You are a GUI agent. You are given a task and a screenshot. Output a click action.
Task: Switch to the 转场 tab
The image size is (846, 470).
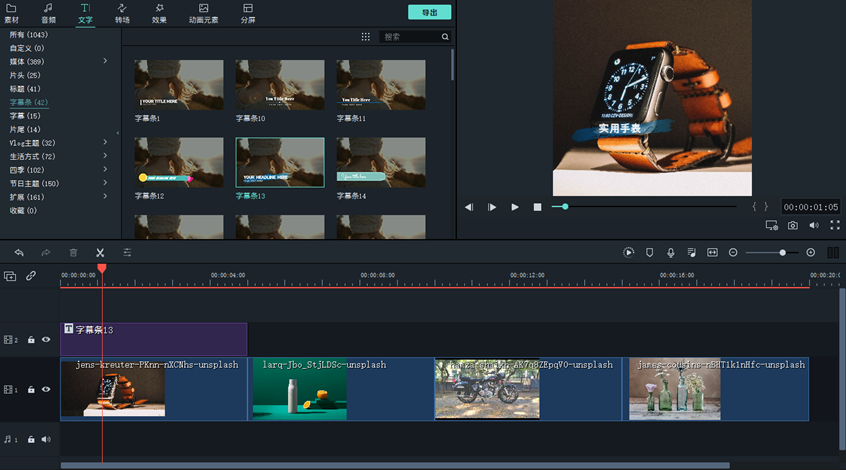point(122,13)
